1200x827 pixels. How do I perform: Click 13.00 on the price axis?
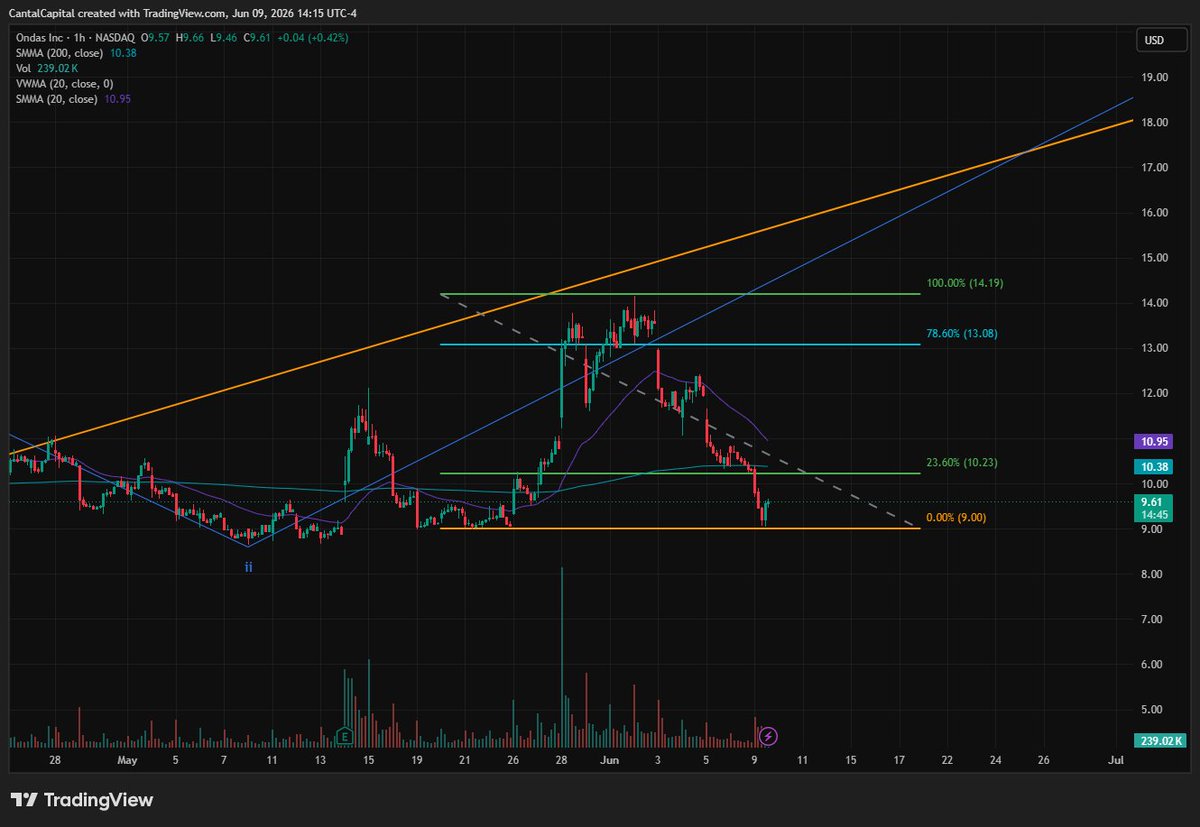[x=1156, y=348]
